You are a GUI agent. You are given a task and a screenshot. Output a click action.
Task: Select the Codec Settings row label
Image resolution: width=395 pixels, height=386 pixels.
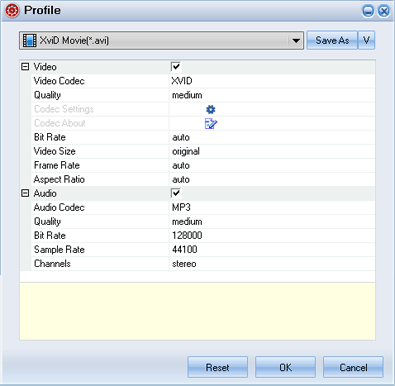(64, 109)
